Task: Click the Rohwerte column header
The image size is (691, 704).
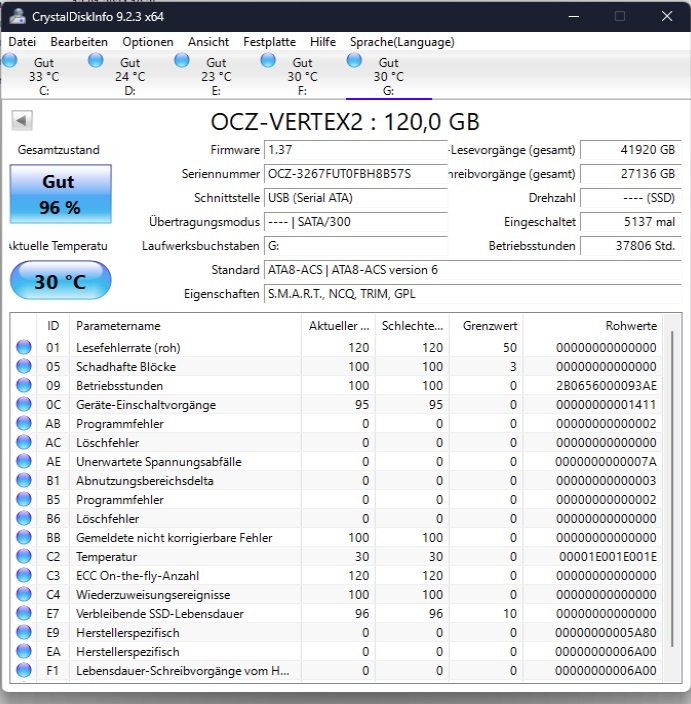Action: 593,326
